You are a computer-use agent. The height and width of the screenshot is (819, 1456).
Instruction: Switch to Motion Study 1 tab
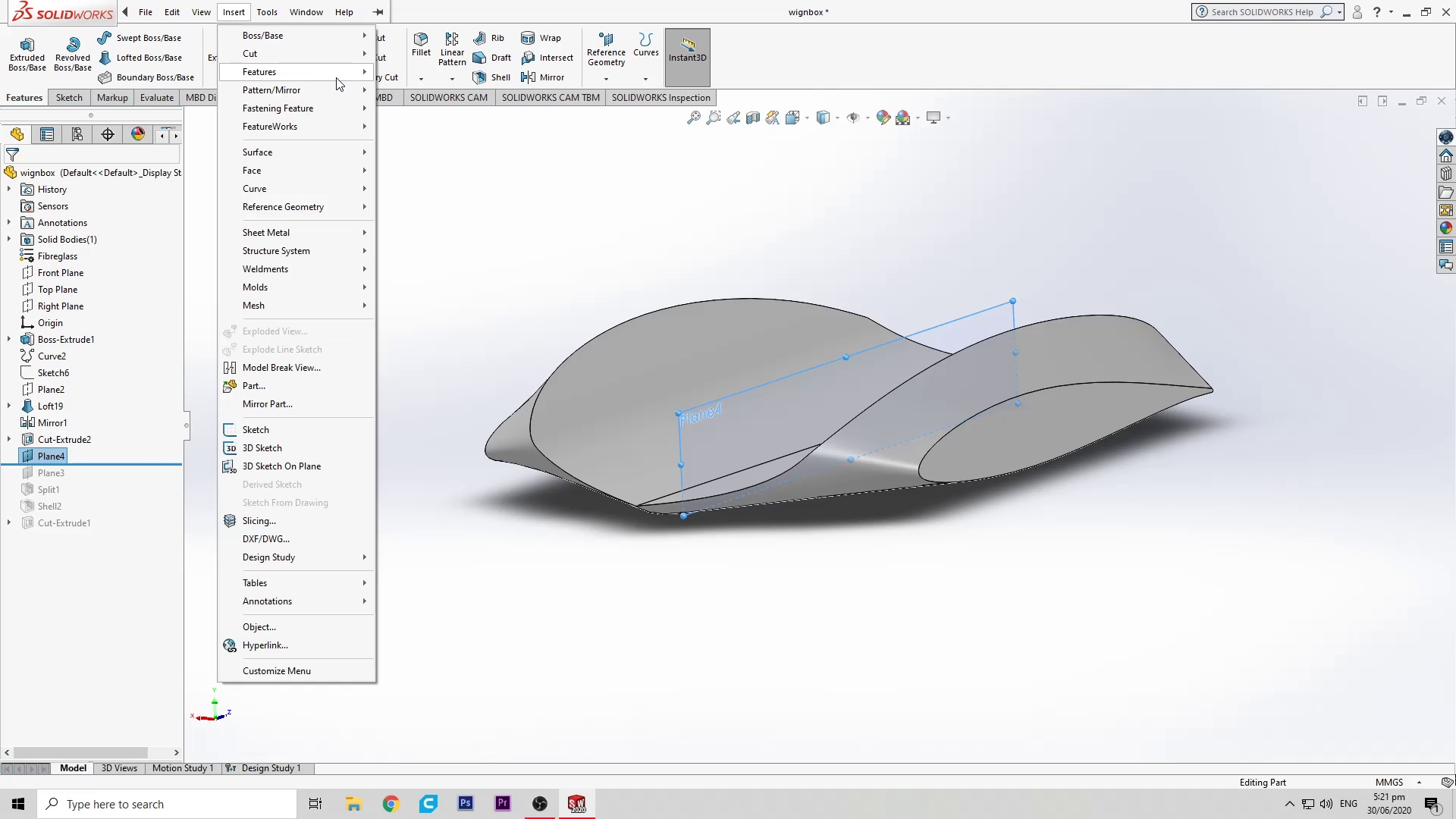[183, 768]
